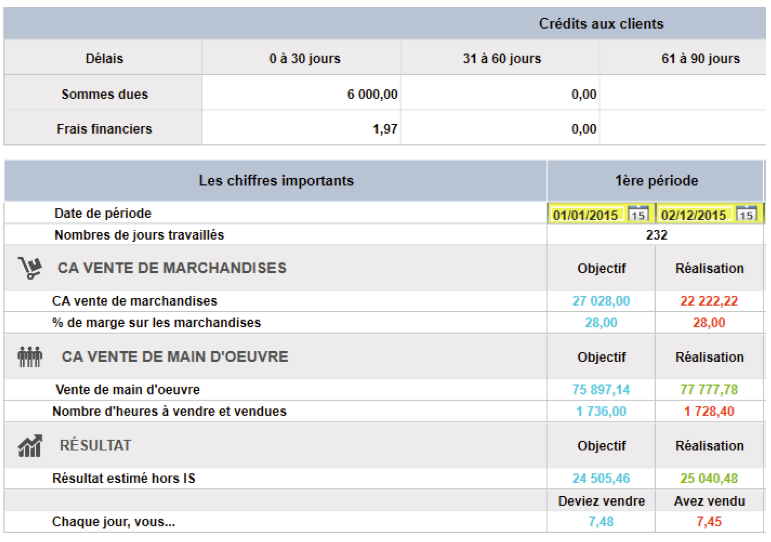Select the Les chiffres importants header
This screenshot has width=771, height=542.
coord(276,181)
